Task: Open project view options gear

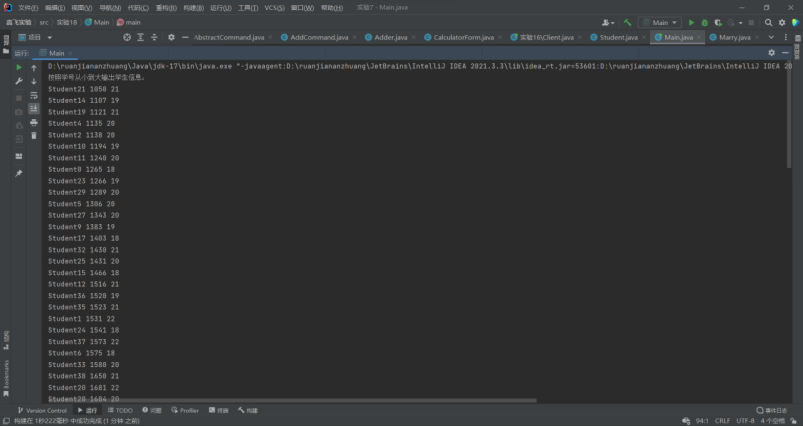Action: pyautogui.click(x=172, y=37)
